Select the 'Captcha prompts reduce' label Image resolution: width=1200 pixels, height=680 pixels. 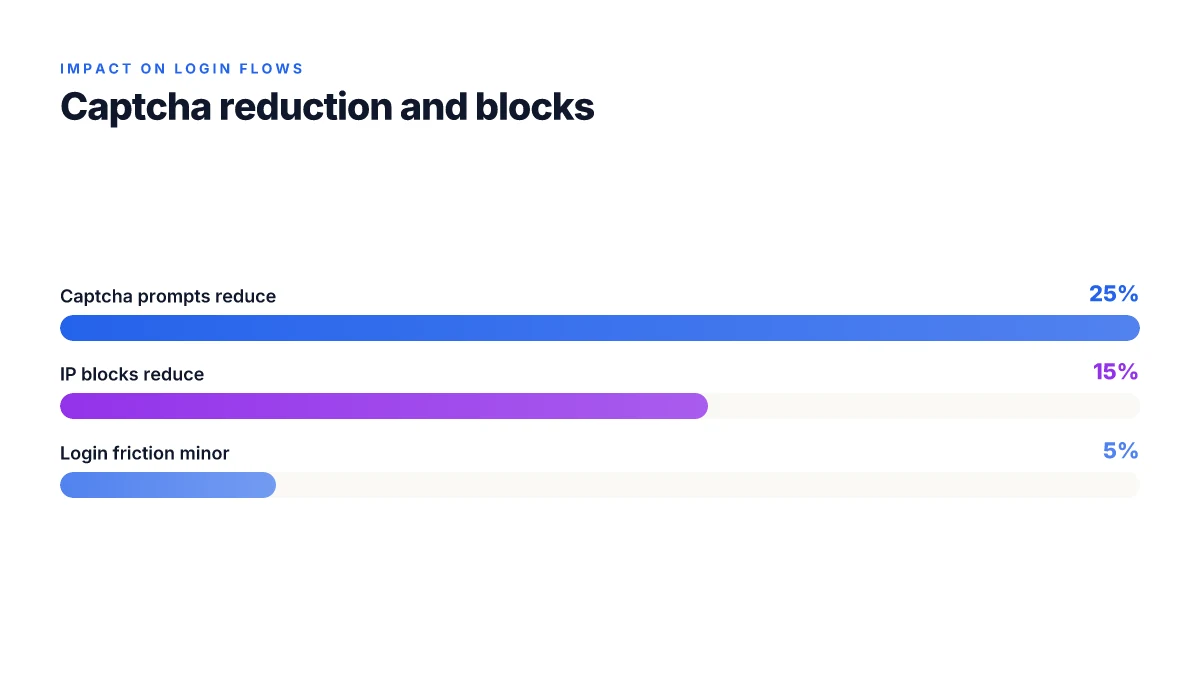coord(168,296)
